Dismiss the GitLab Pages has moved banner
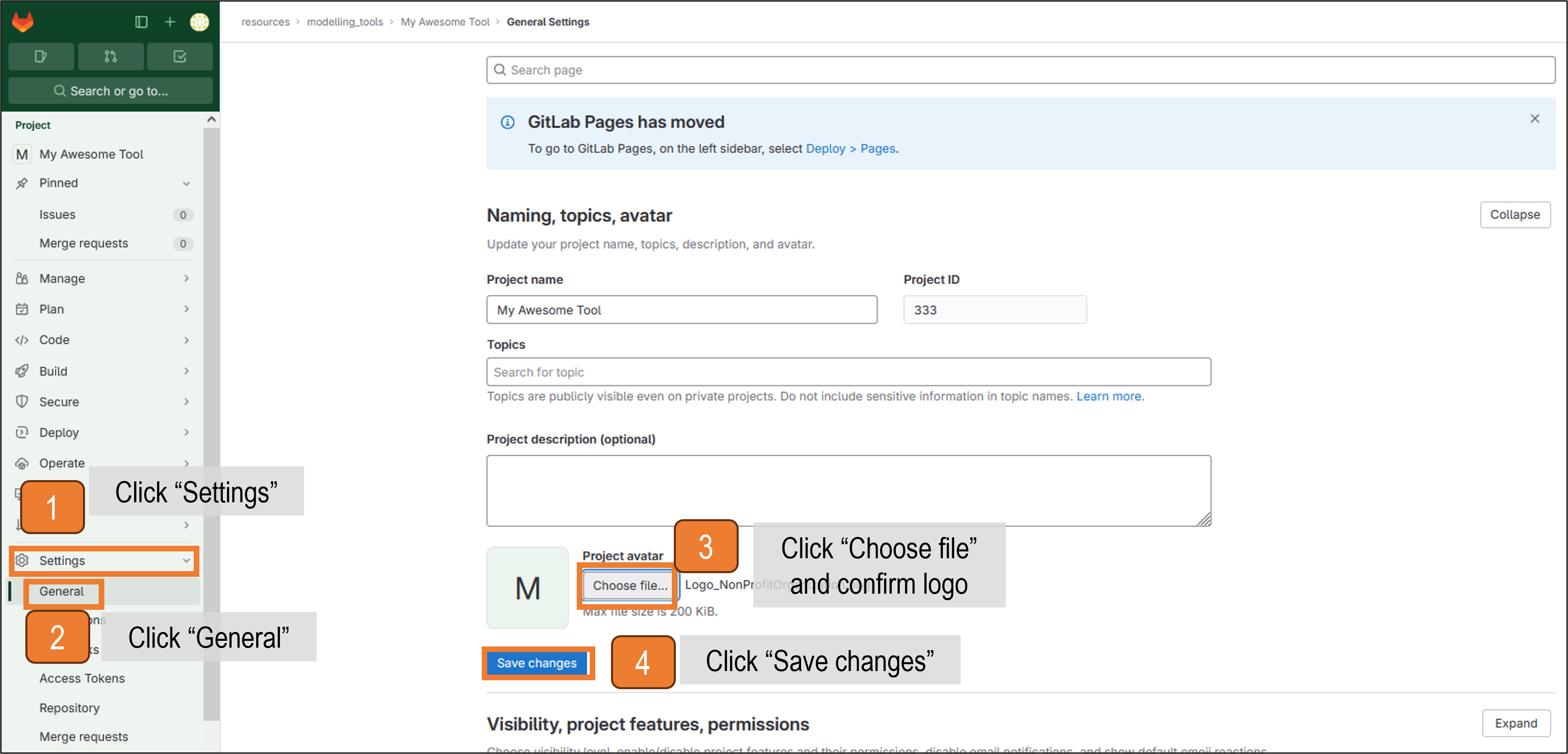This screenshot has width=1568, height=754. click(x=1535, y=119)
